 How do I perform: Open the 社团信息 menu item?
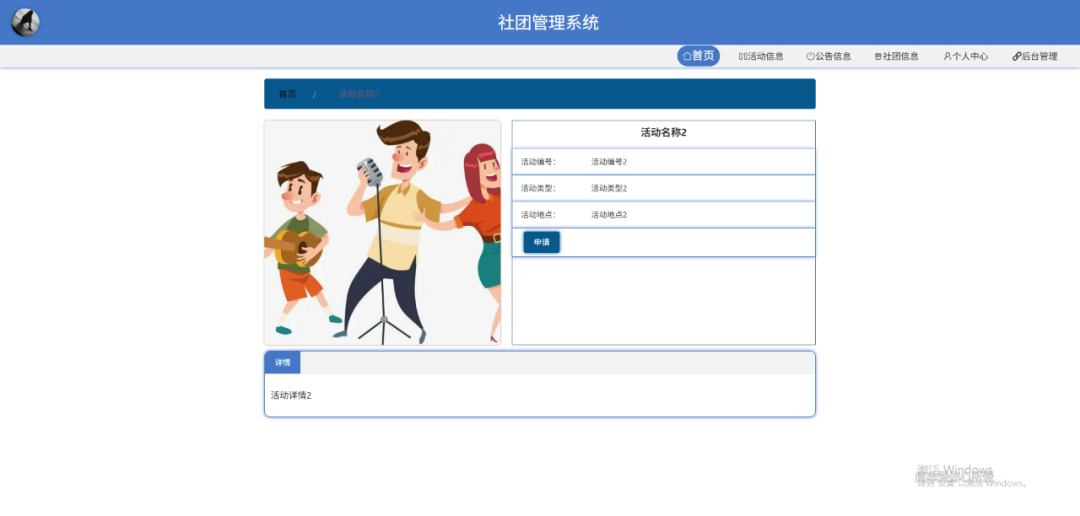click(x=896, y=56)
